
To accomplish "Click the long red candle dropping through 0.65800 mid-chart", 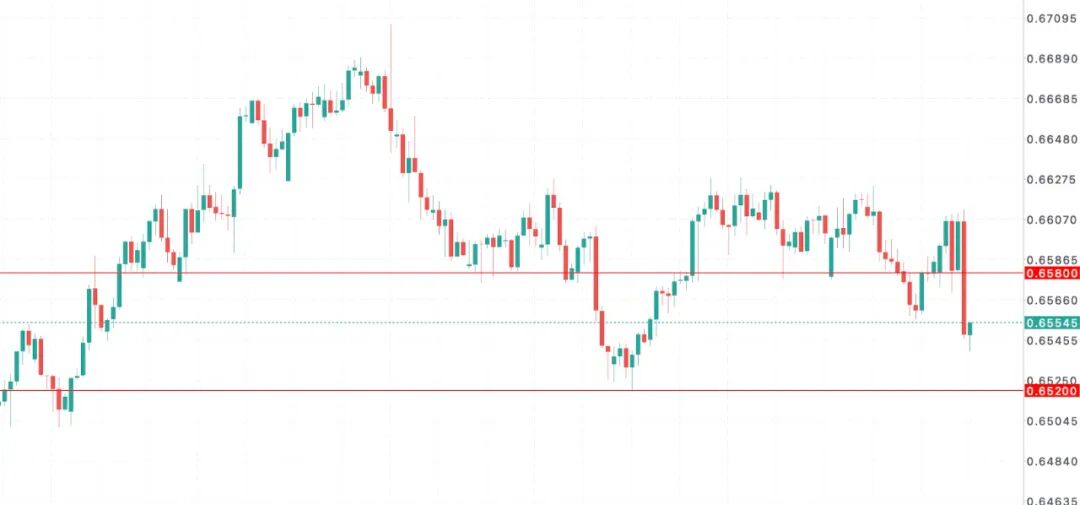I will click(x=595, y=273).
